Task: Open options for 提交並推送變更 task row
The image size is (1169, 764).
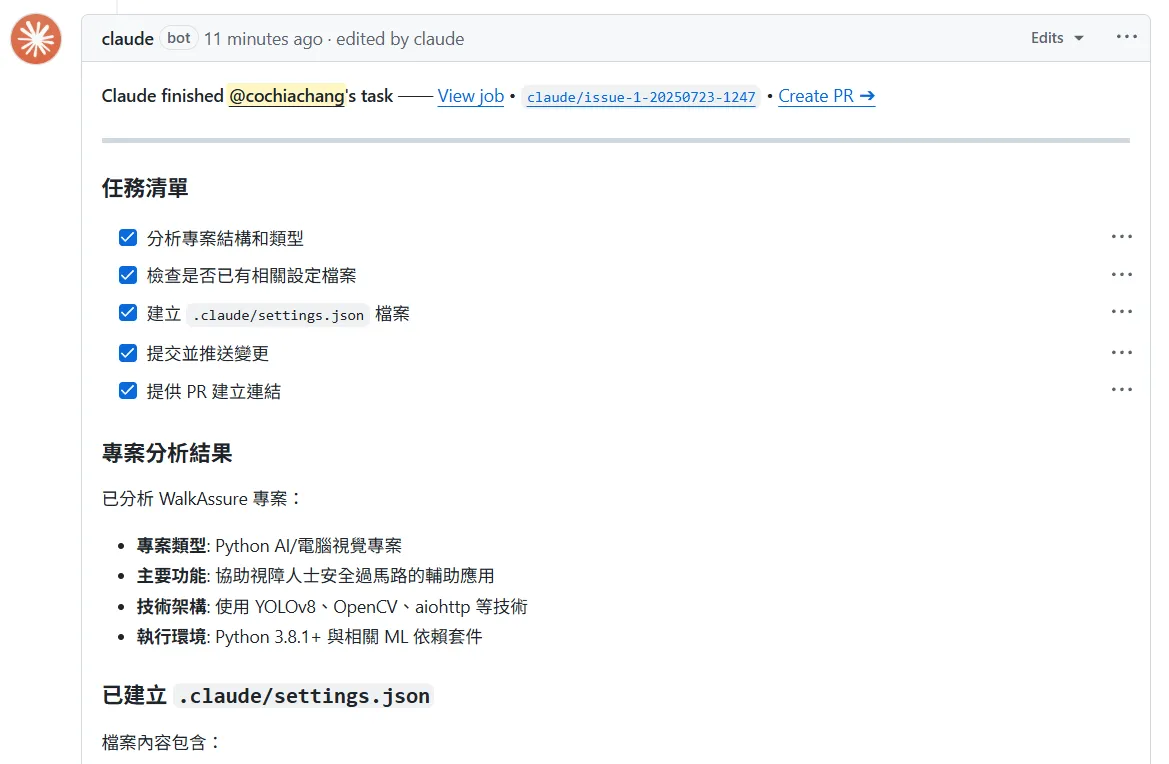Action: click(1121, 353)
